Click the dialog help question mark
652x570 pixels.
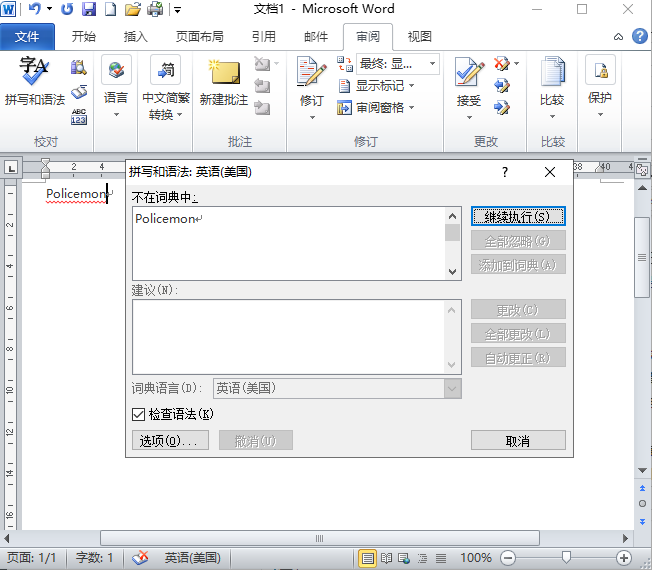point(505,172)
